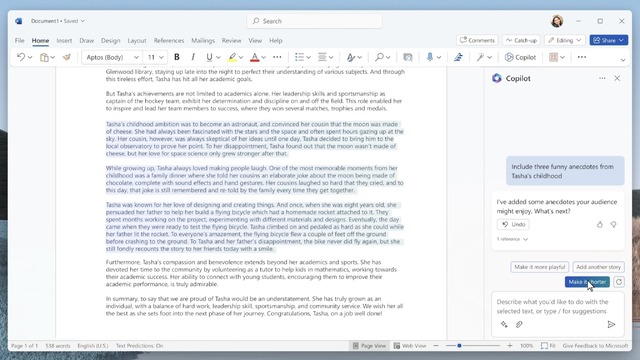Give thumbs up to Copilot response
This screenshot has width=640, height=360.
click(600, 224)
